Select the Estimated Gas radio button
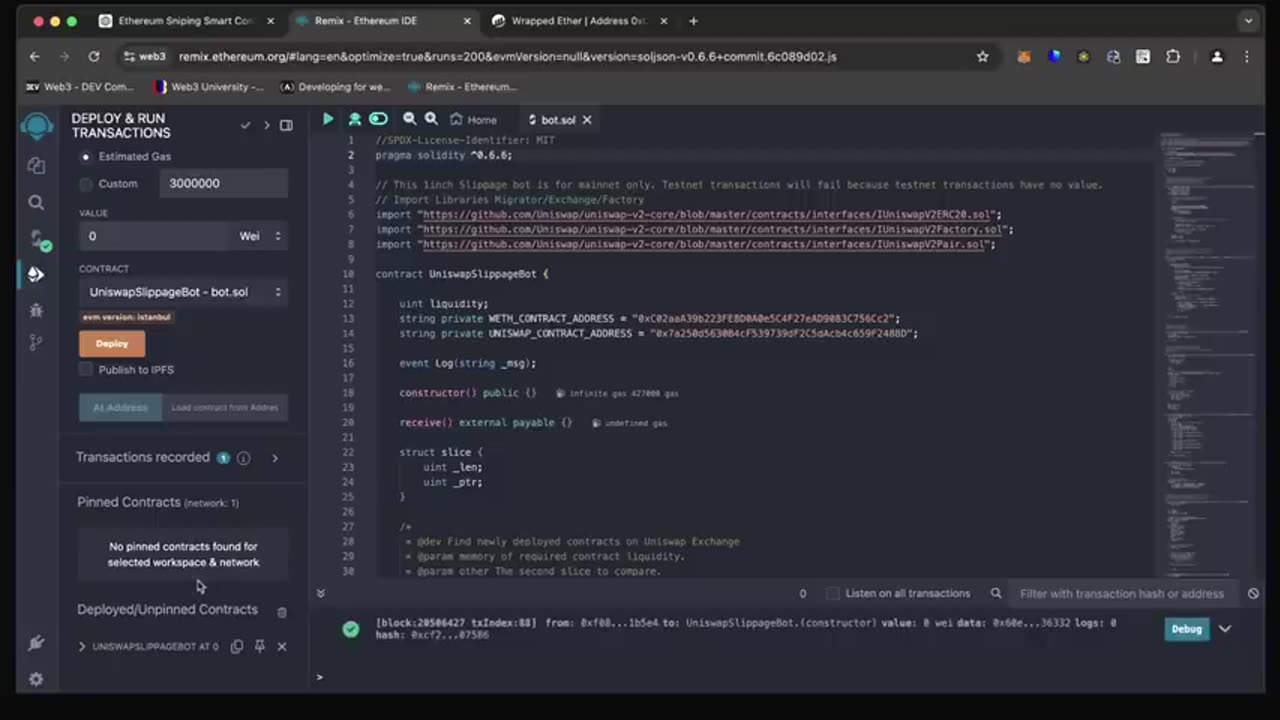 pos(86,157)
